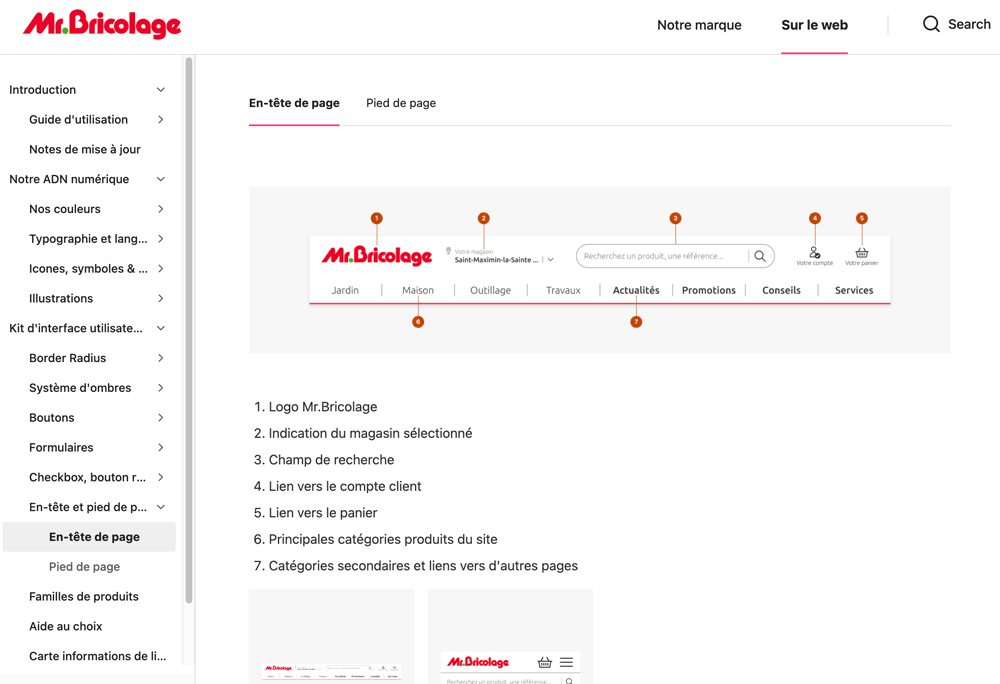Switch to the Pied de page tab
This screenshot has width=1000, height=684.
(401, 103)
